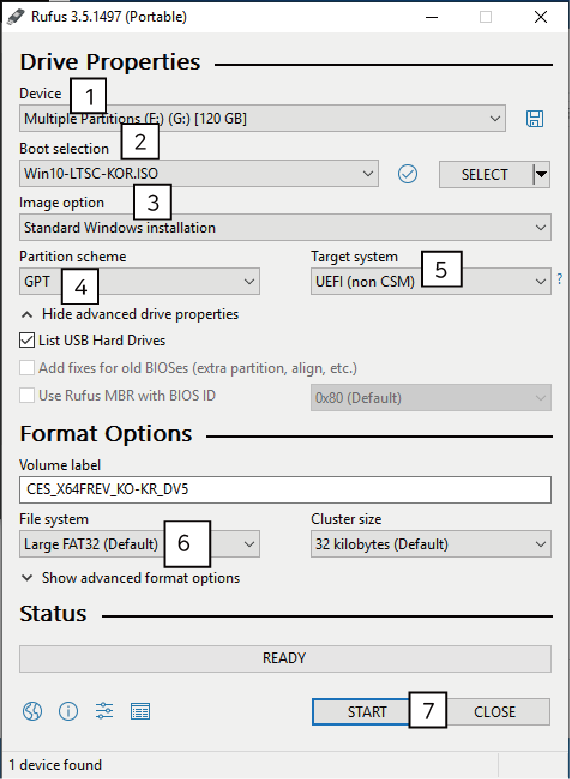Open the target system help question mark
The image size is (570, 779).
559,277
